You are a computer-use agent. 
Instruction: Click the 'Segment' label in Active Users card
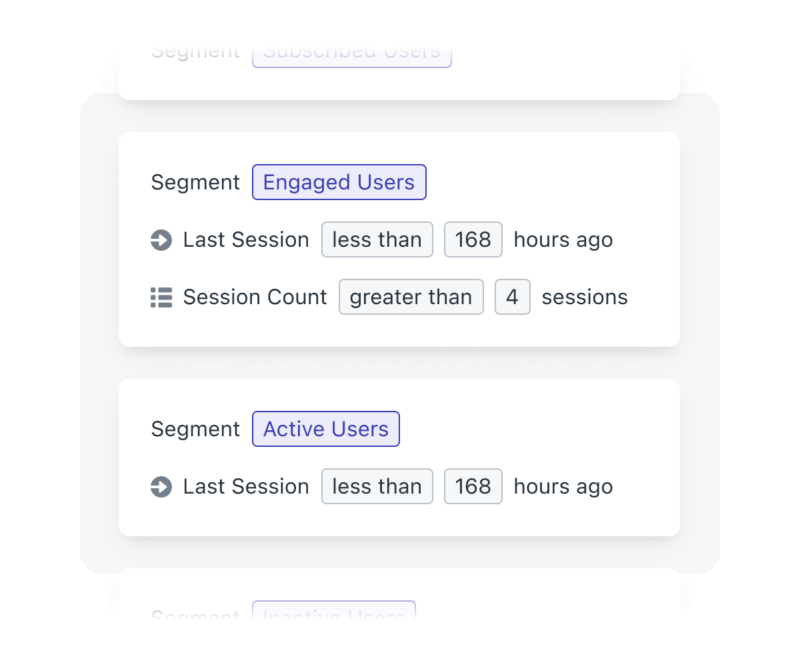pyautogui.click(x=195, y=429)
